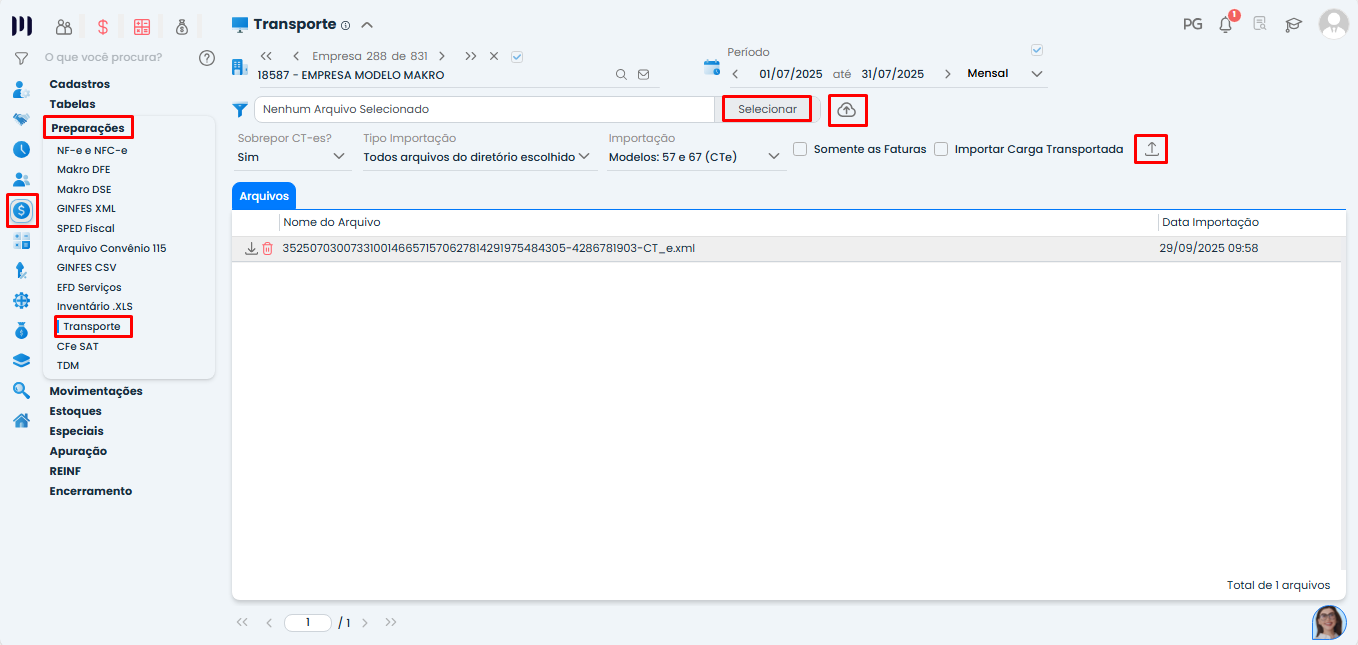Screen dimensions: 1358x645
Task: Open the Sobrepor CT-es dropdown
Action: (292, 157)
